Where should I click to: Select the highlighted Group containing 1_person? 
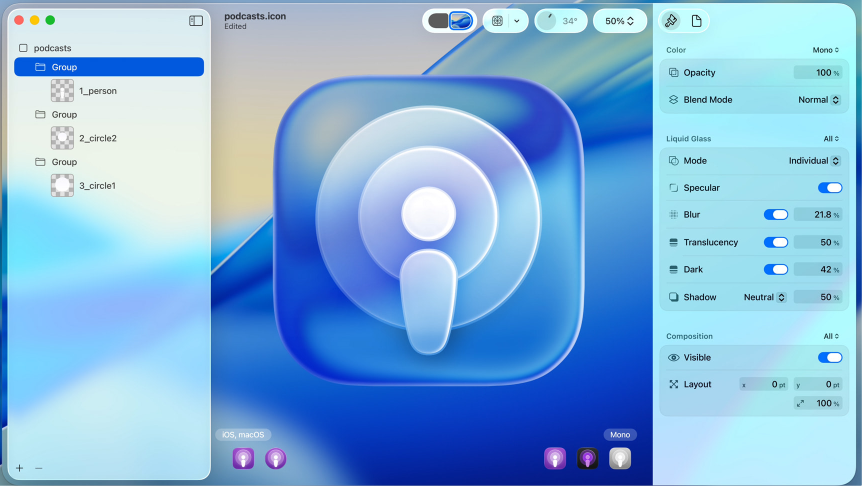click(x=109, y=67)
